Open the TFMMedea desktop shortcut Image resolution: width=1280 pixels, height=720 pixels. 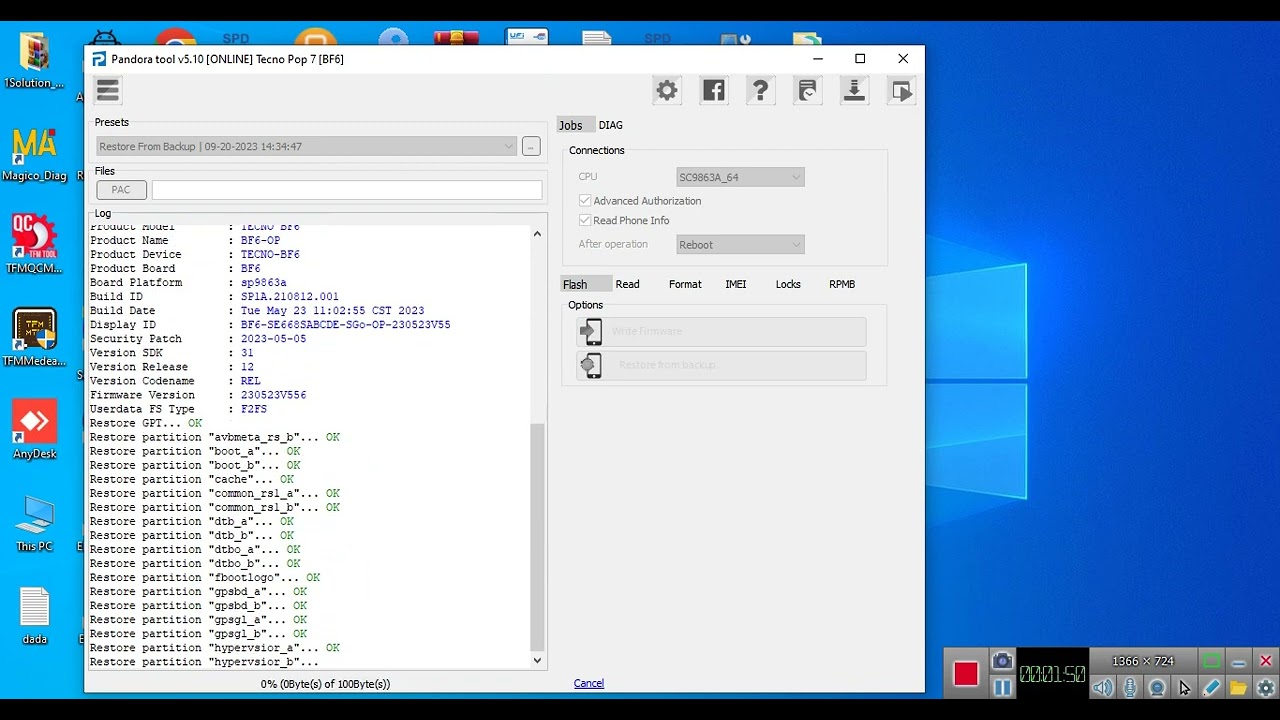coord(34,337)
